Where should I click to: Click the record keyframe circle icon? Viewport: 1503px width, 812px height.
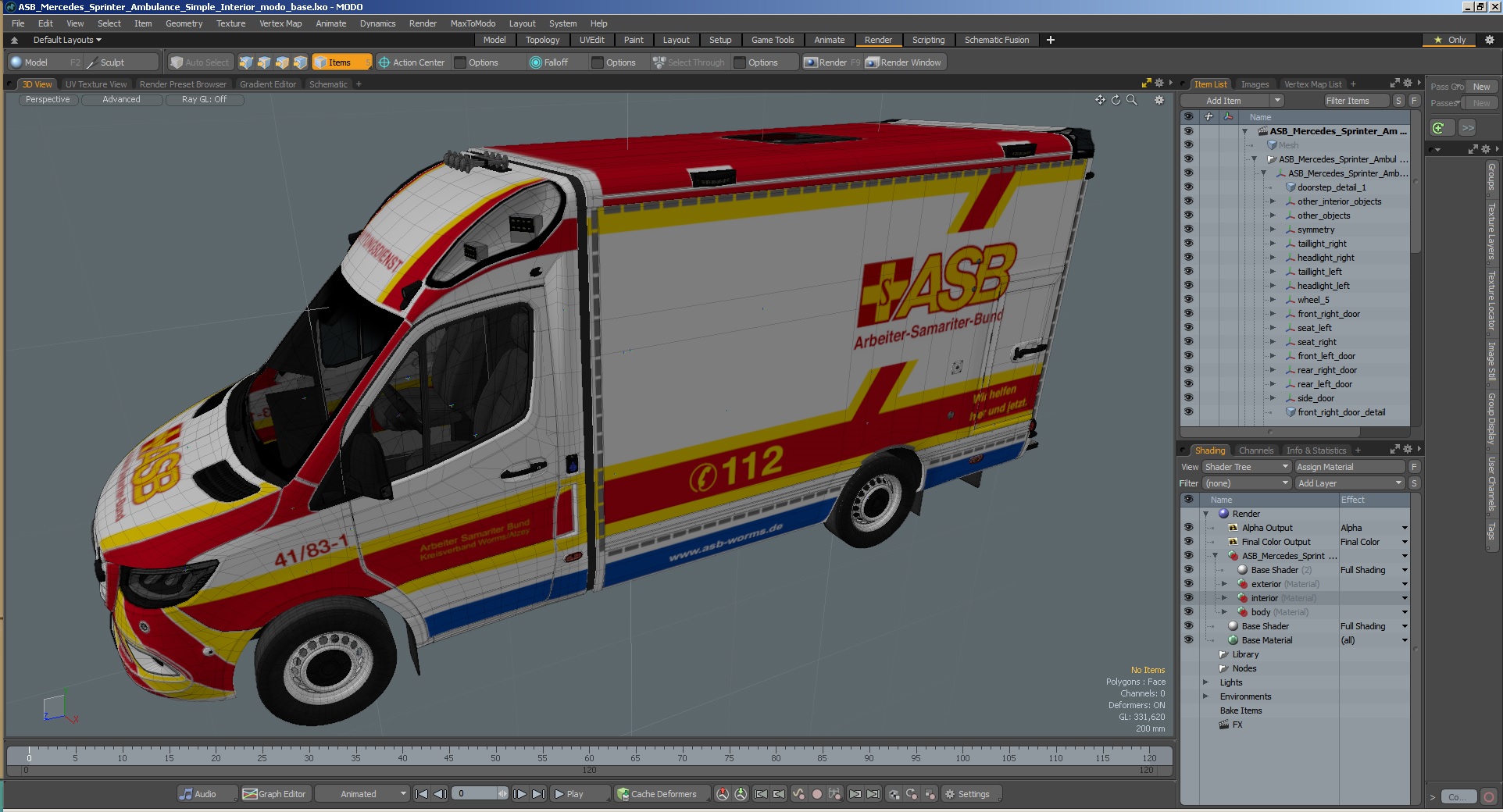click(x=817, y=794)
